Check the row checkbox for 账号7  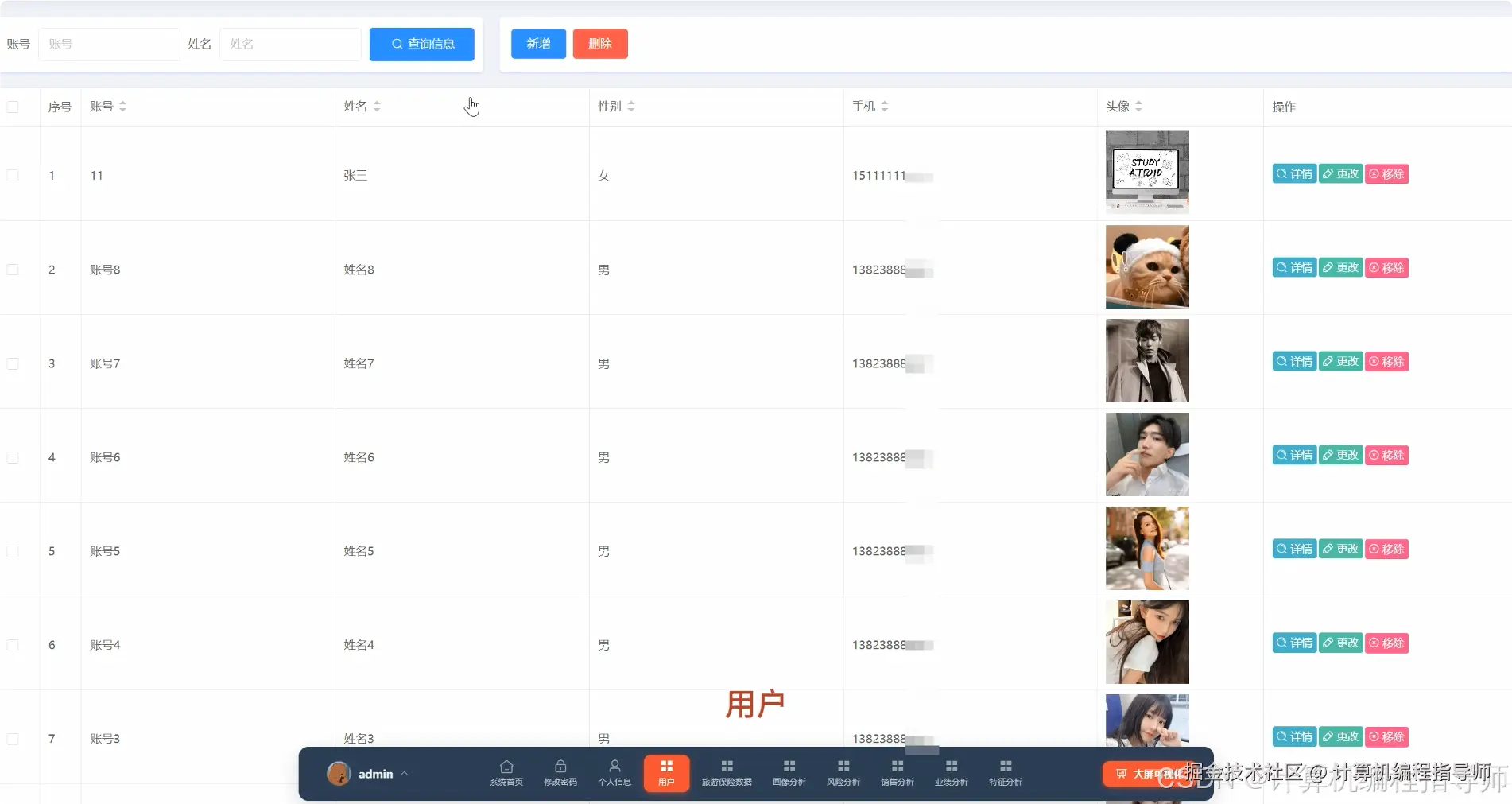13,363
